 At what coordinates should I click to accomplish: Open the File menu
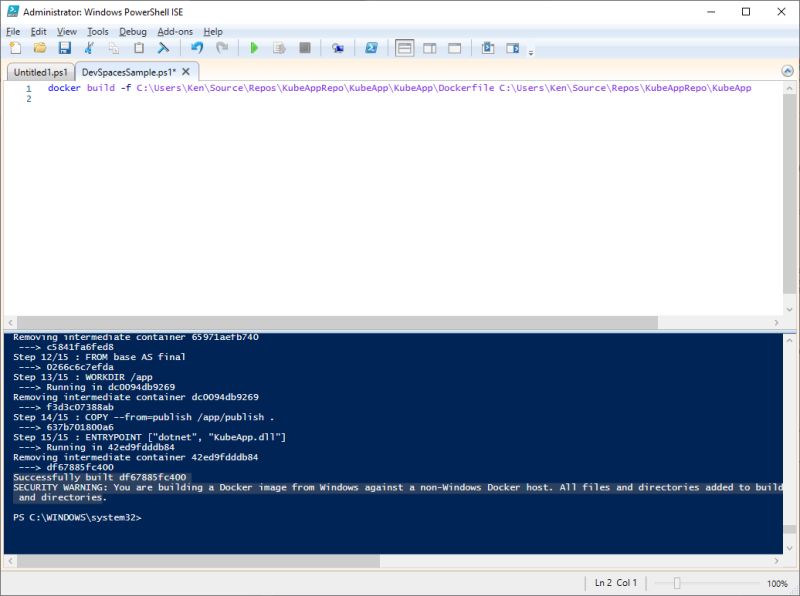pos(13,32)
